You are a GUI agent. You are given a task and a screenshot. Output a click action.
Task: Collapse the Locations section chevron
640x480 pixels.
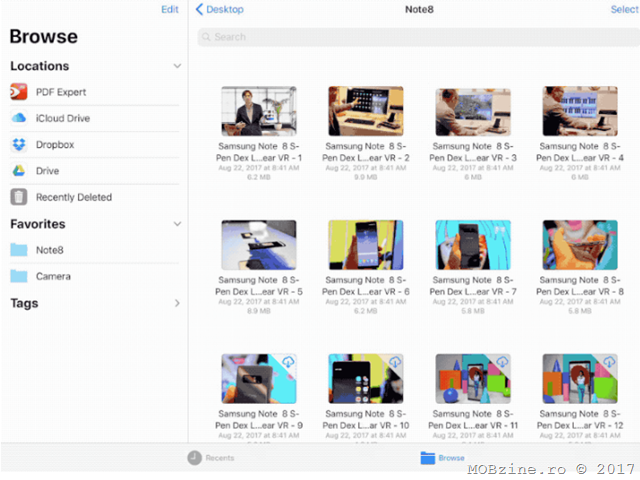[x=177, y=66]
